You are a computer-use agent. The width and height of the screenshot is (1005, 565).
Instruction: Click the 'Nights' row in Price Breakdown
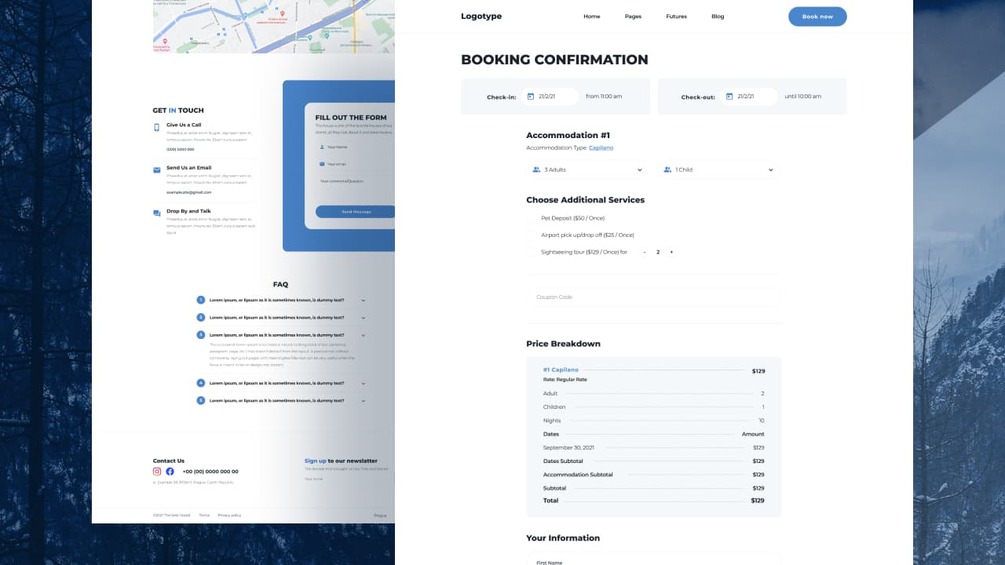654,421
